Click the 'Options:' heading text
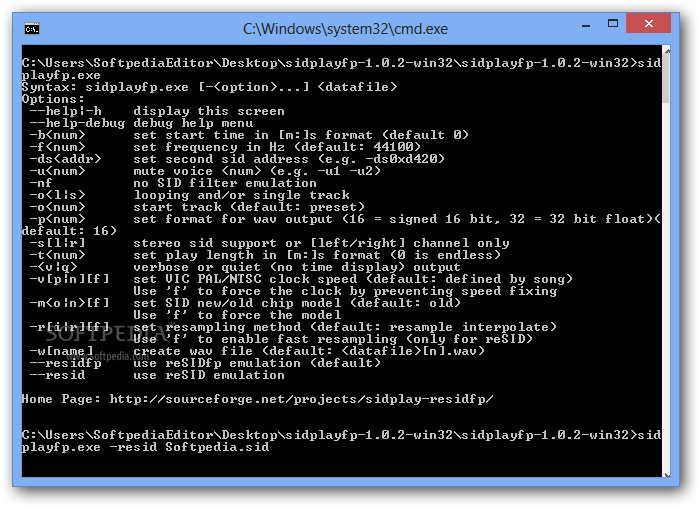The height and width of the screenshot is (507, 700). point(53,99)
